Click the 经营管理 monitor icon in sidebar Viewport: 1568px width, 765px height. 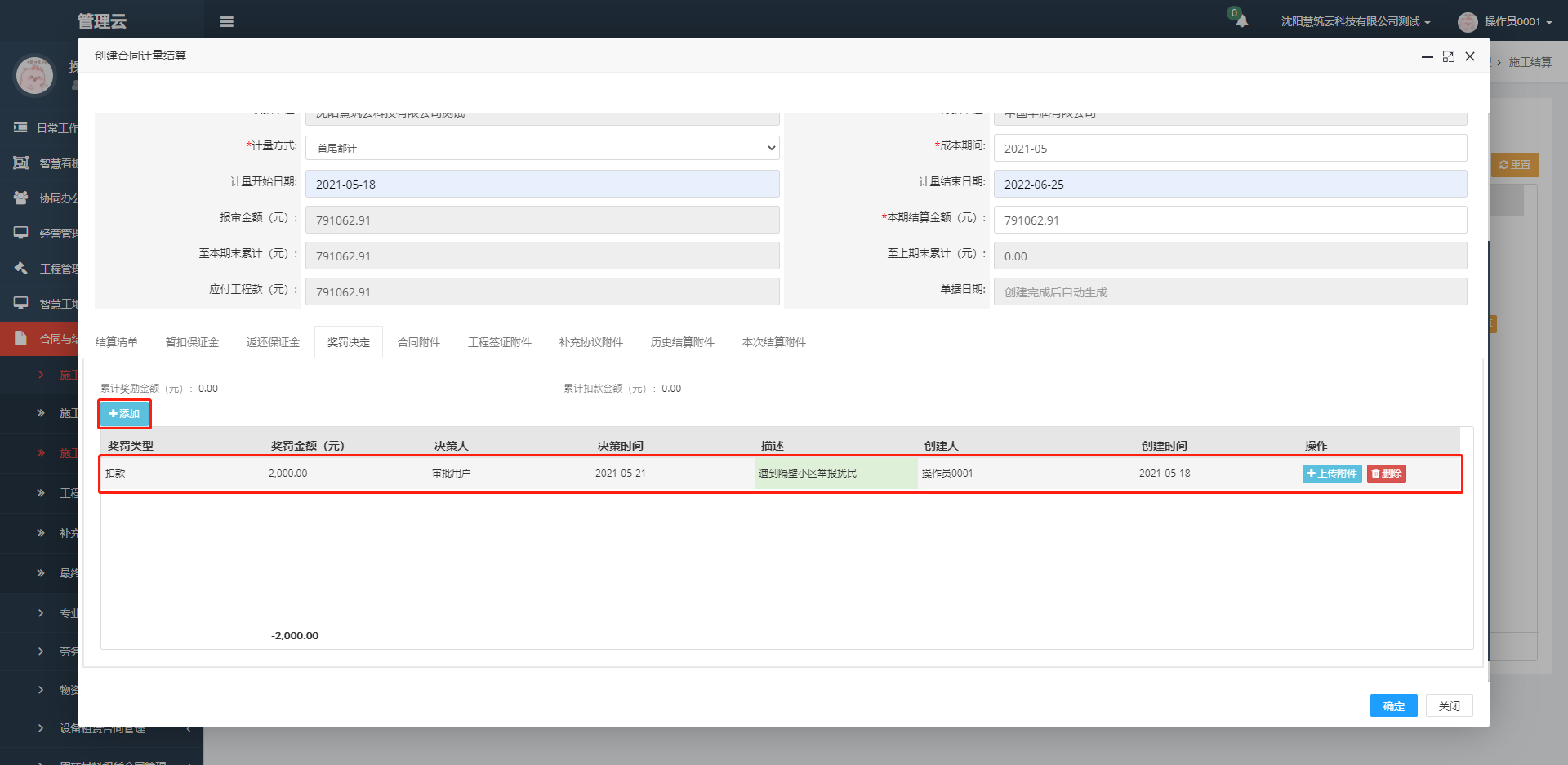pyautogui.click(x=21, y=233)
